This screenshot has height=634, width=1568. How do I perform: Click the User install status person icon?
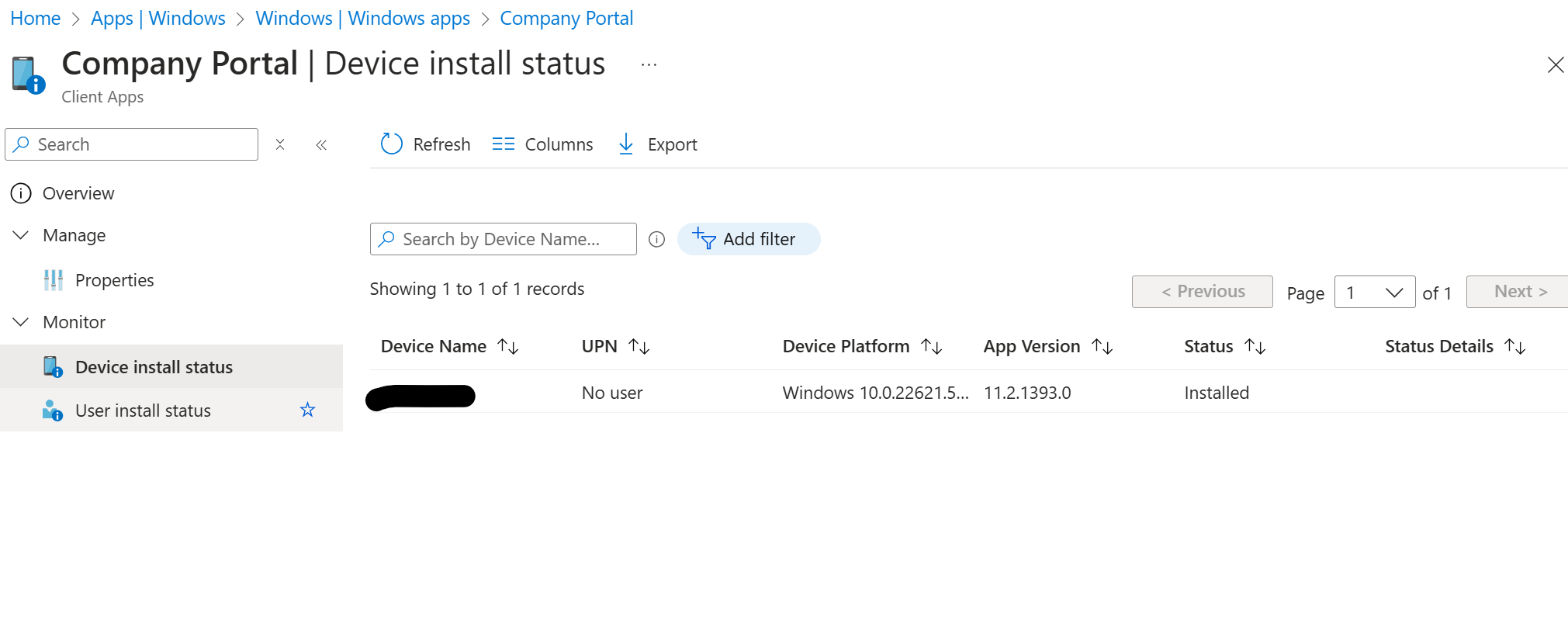(x=53, y=411)
